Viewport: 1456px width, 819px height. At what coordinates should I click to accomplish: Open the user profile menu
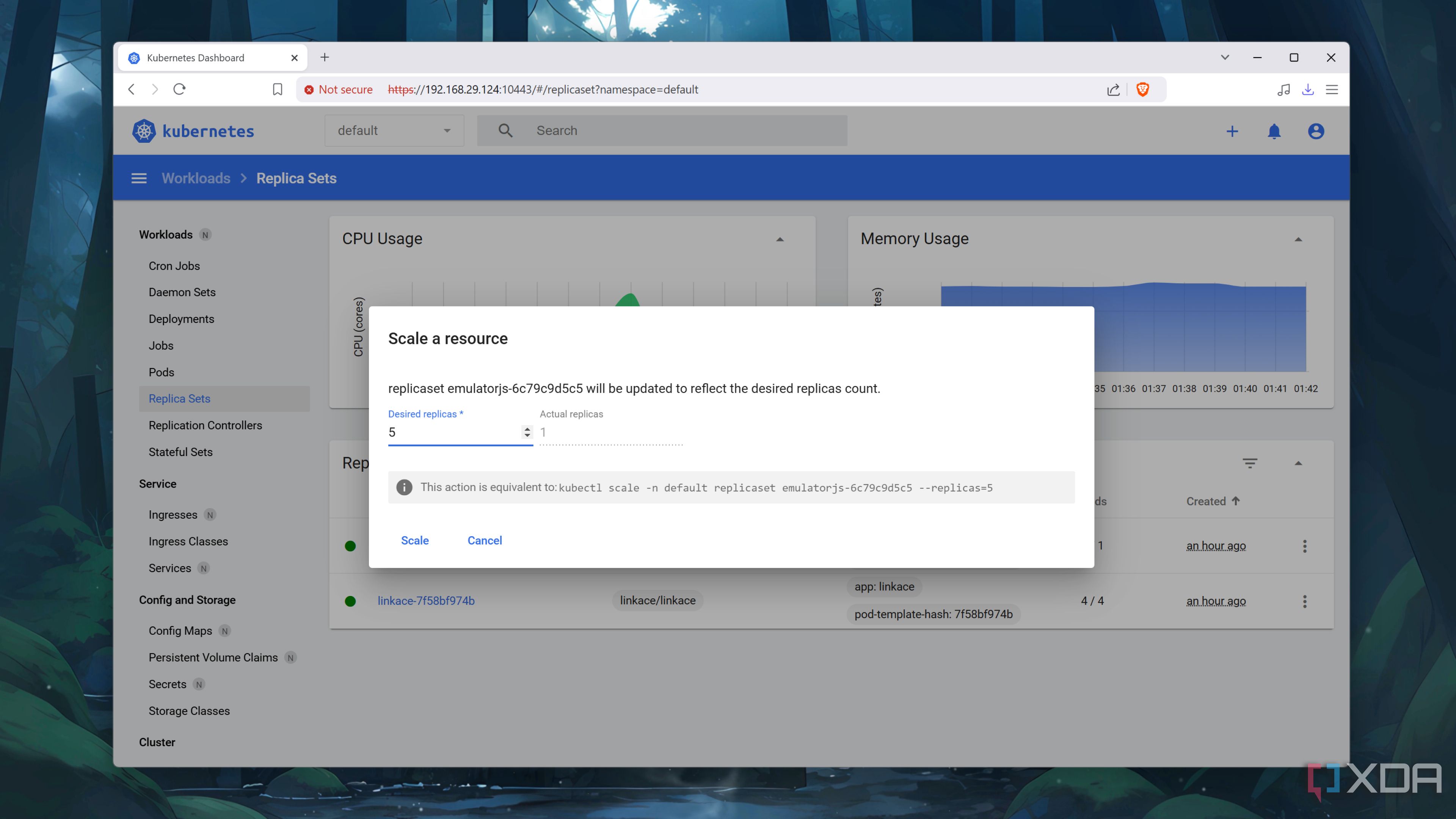point(1316,130)
